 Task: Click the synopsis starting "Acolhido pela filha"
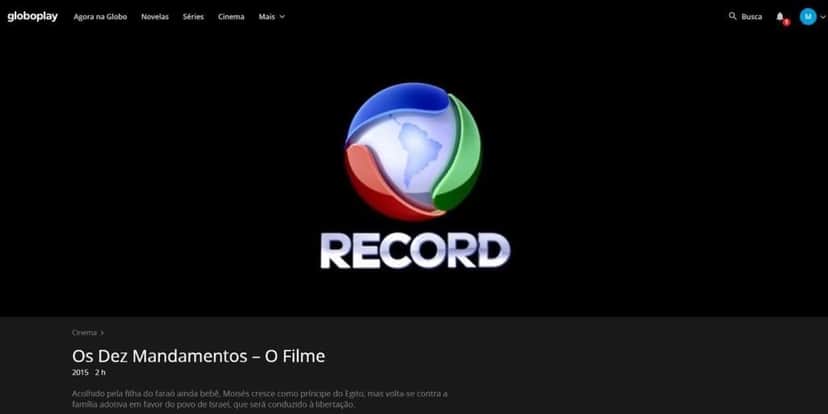tap(260, 399)
